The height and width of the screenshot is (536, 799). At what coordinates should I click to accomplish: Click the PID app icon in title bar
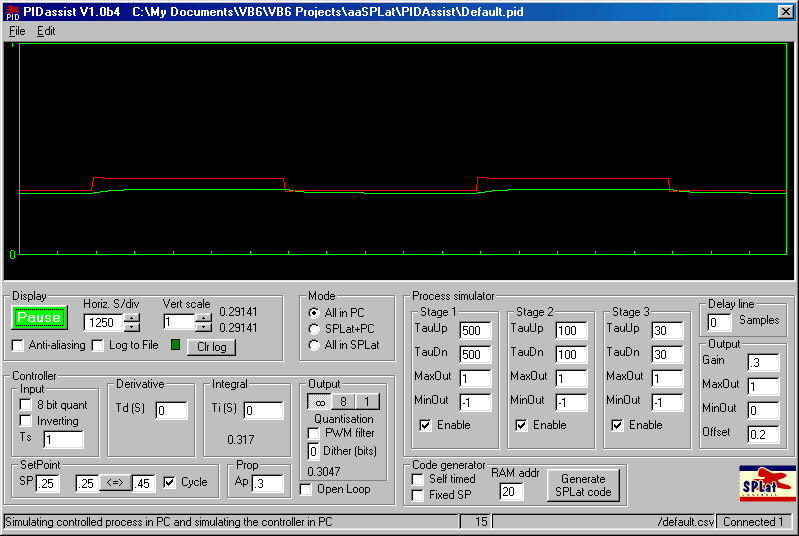[x=12, y=11]
